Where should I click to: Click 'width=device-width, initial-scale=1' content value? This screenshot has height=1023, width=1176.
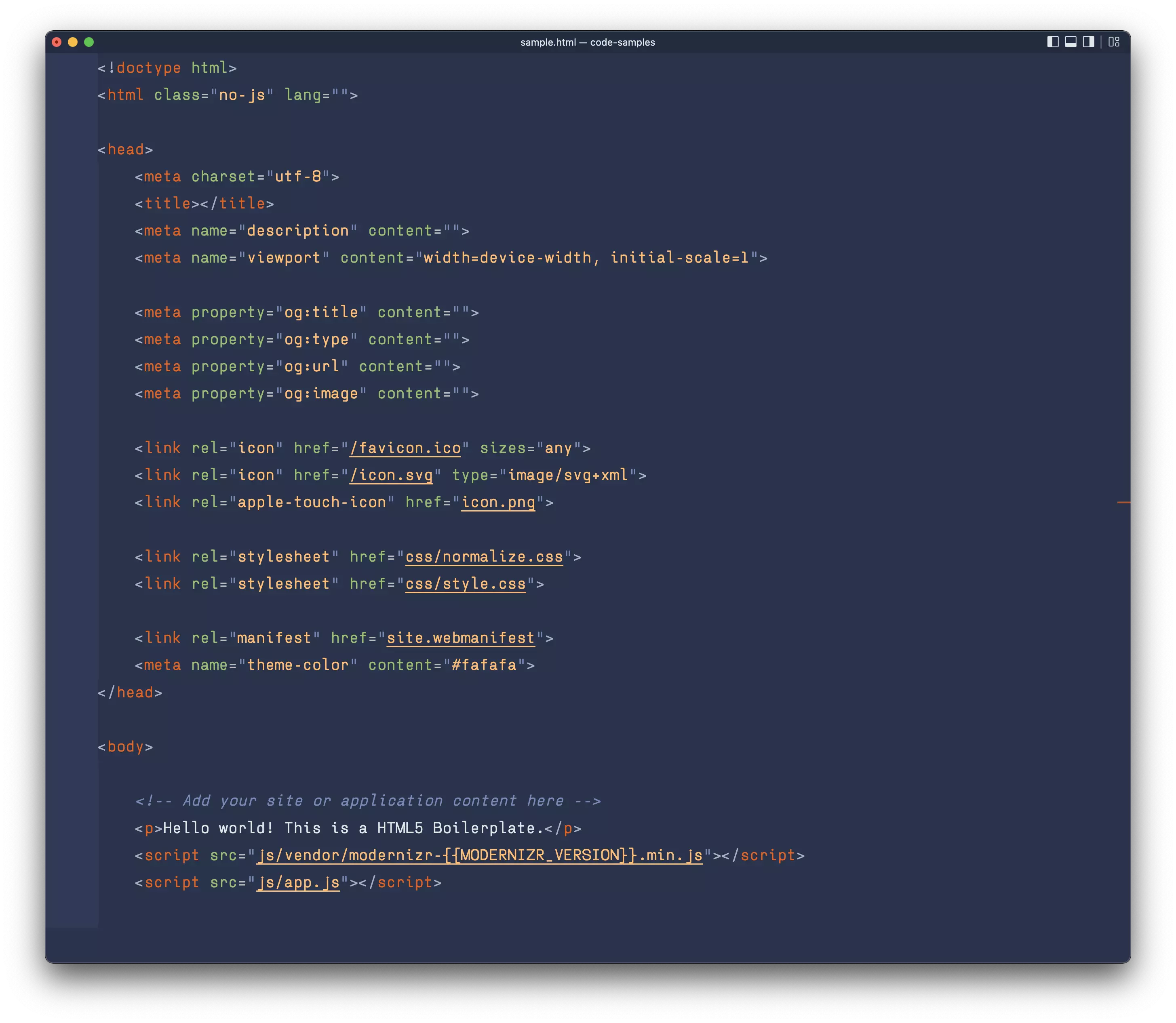(x=586, y=258)
